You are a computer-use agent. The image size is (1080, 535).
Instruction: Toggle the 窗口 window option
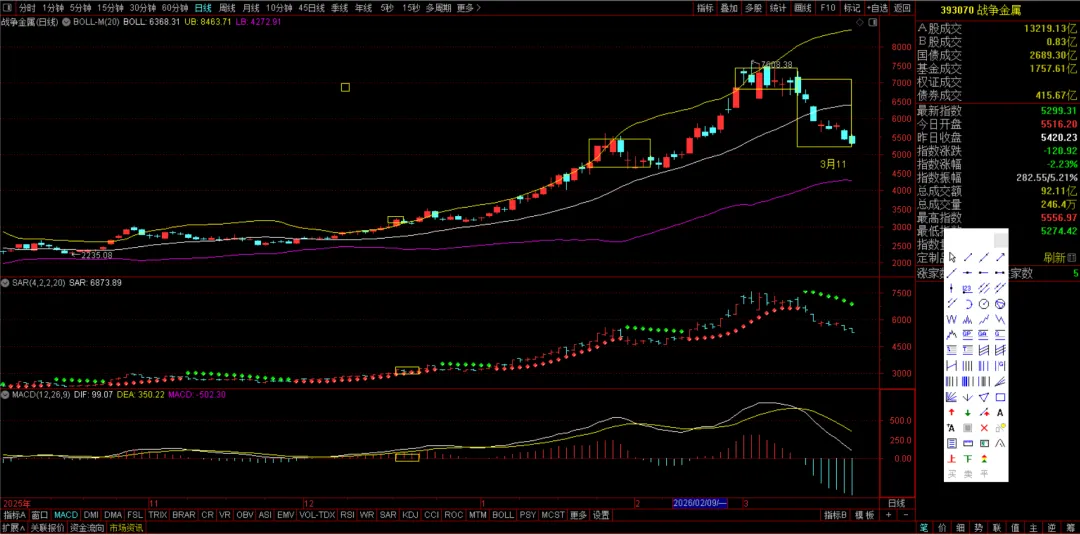coord(40,515)
